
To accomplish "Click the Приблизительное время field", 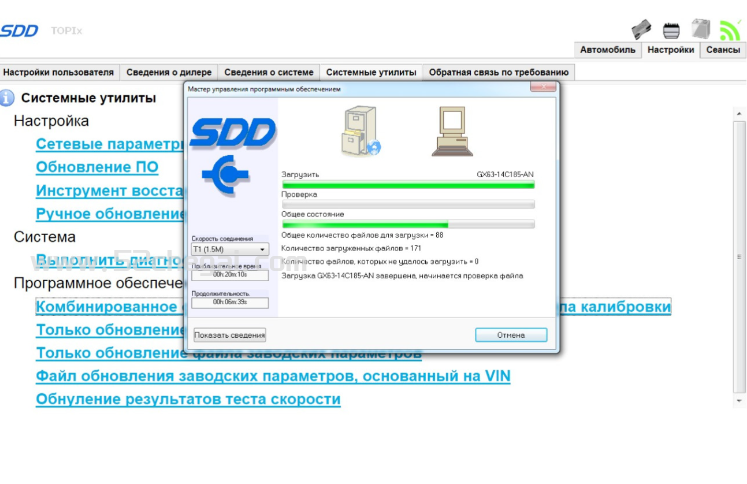I will click(230, 275).
